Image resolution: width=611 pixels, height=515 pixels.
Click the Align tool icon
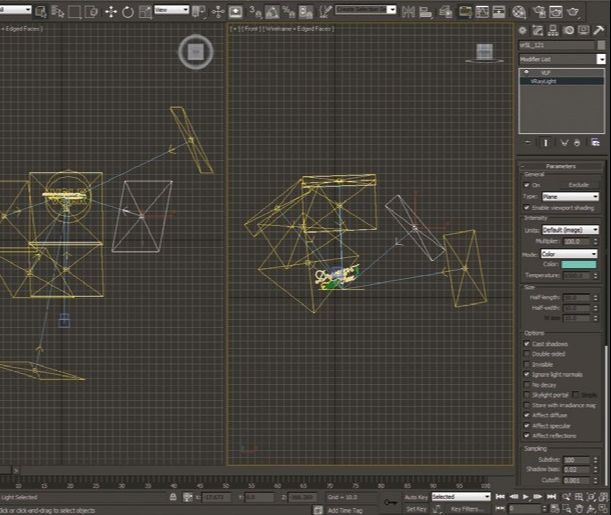425,12
